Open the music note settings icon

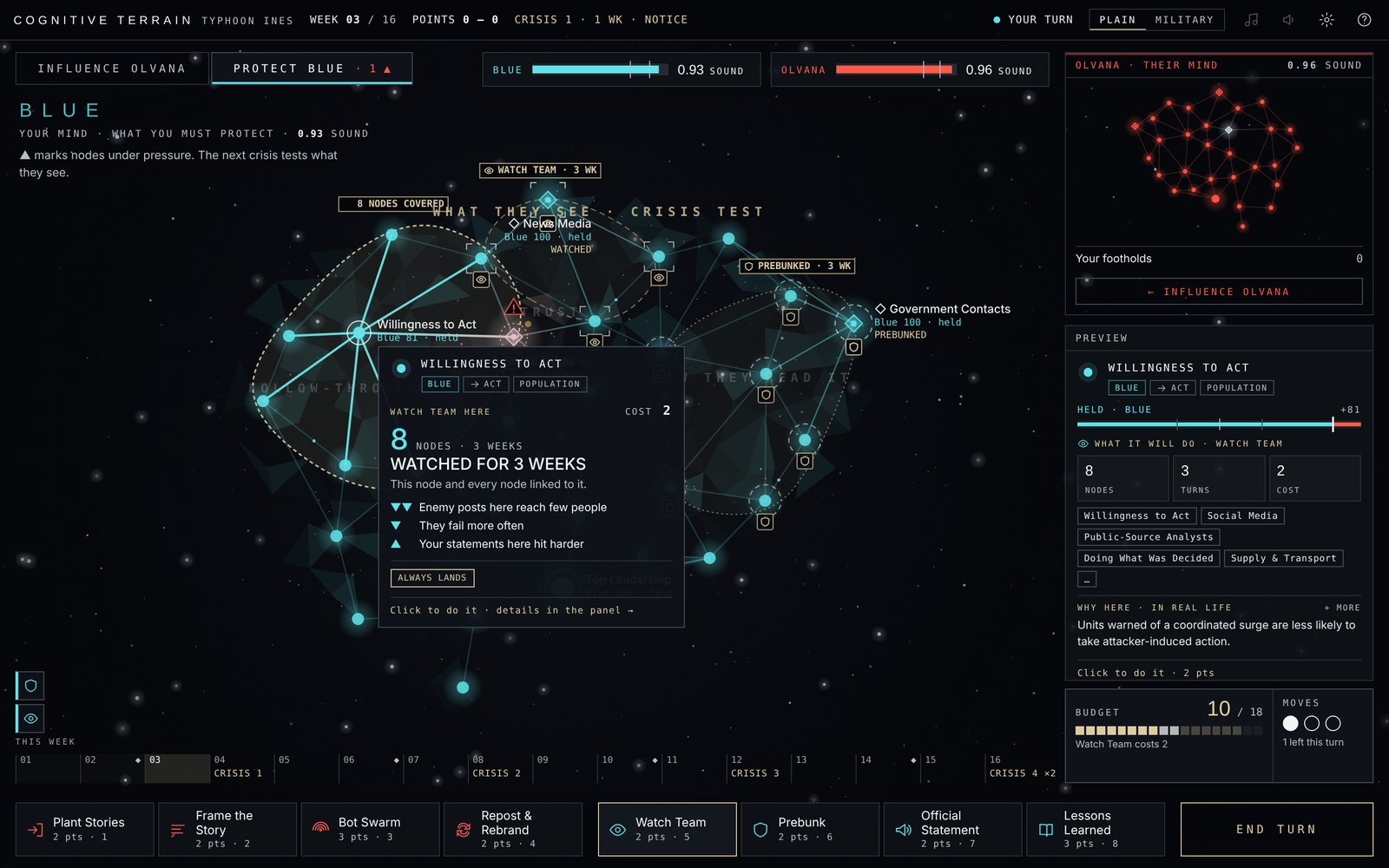(1251, 19)
